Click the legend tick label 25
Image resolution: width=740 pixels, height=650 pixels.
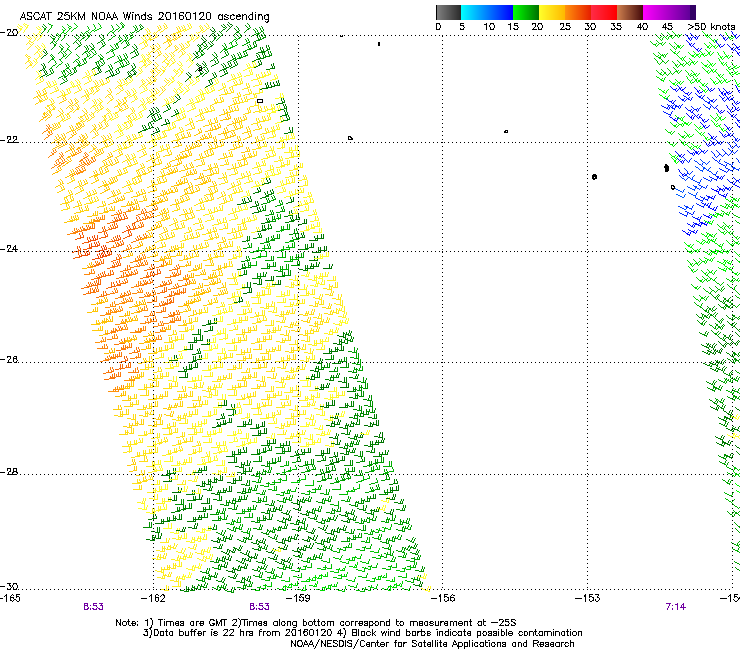[565, 27]
